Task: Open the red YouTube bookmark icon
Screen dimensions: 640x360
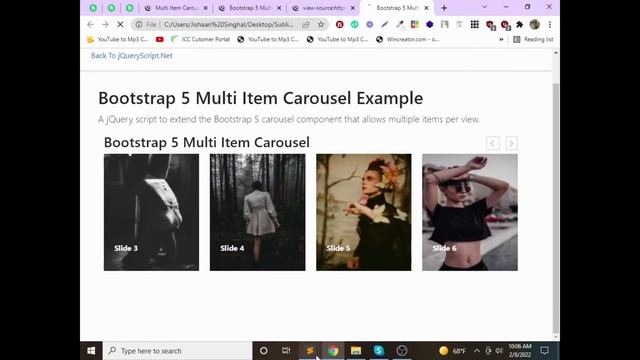Action: tap(160, 39)
